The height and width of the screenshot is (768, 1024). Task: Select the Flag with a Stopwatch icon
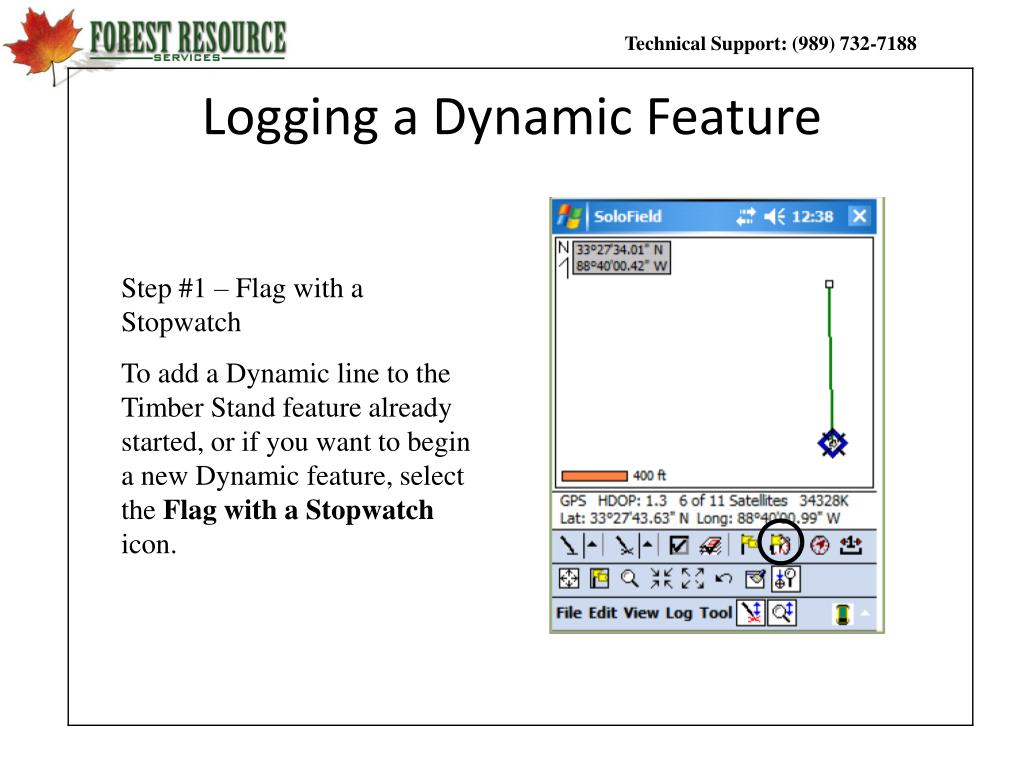tap(780, 544)
